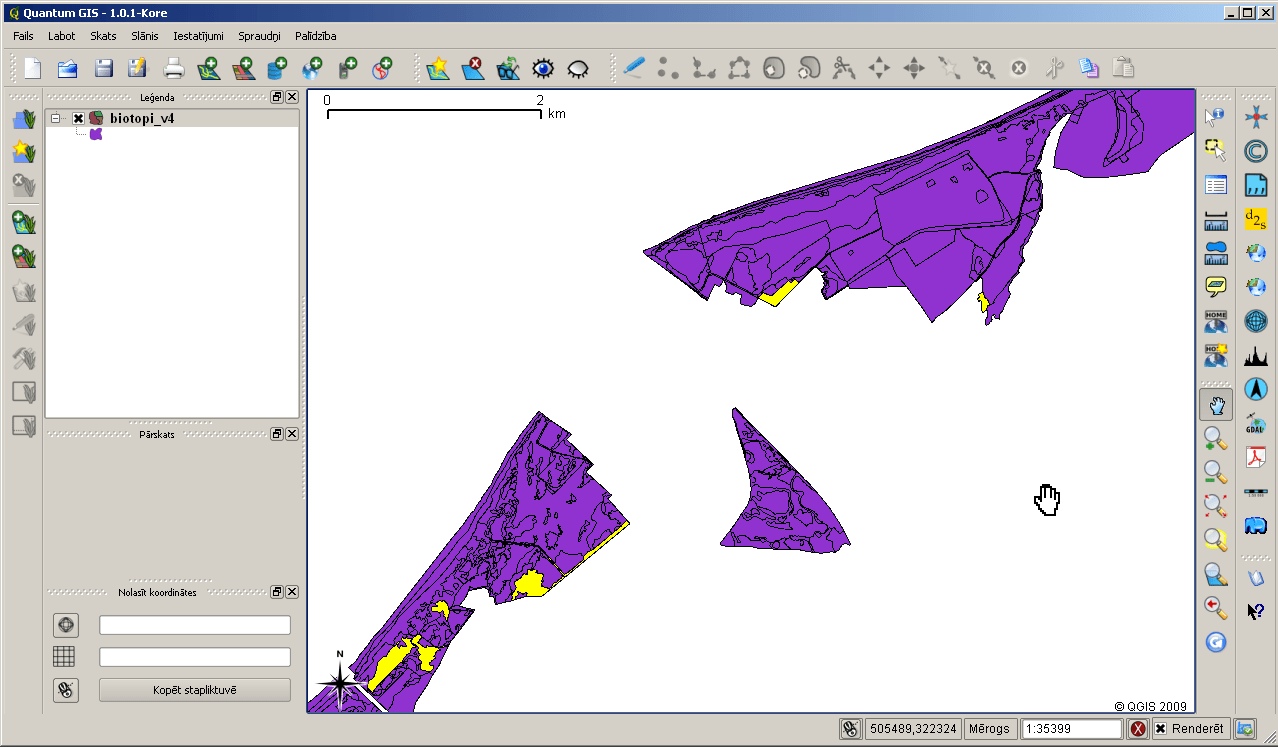Screen dimensions: 1278x747
Task: Click the purple symbol swatch under biotopi_v4
Action: [x=96, y=134]
